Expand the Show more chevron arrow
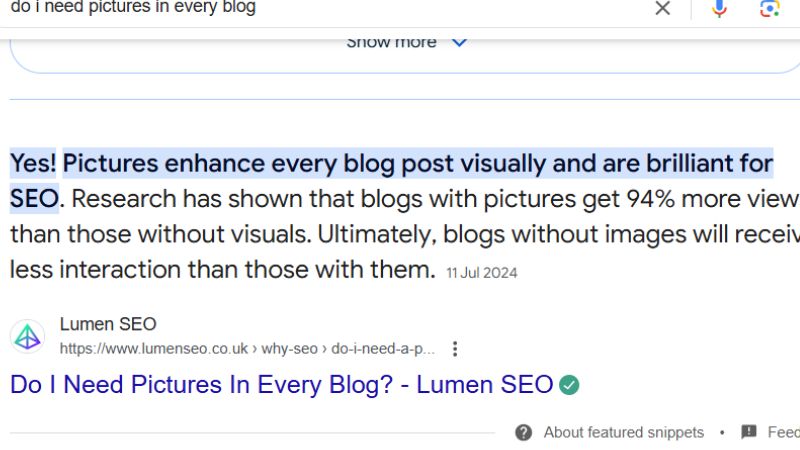Screen dimensions: 800x450 (459, 43)
